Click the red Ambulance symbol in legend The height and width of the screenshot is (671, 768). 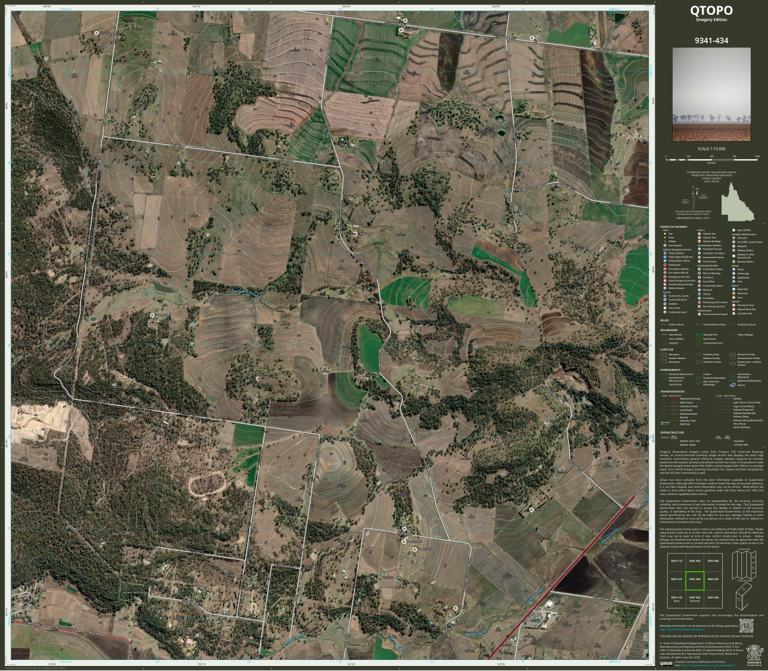click(x=665, y=265)
